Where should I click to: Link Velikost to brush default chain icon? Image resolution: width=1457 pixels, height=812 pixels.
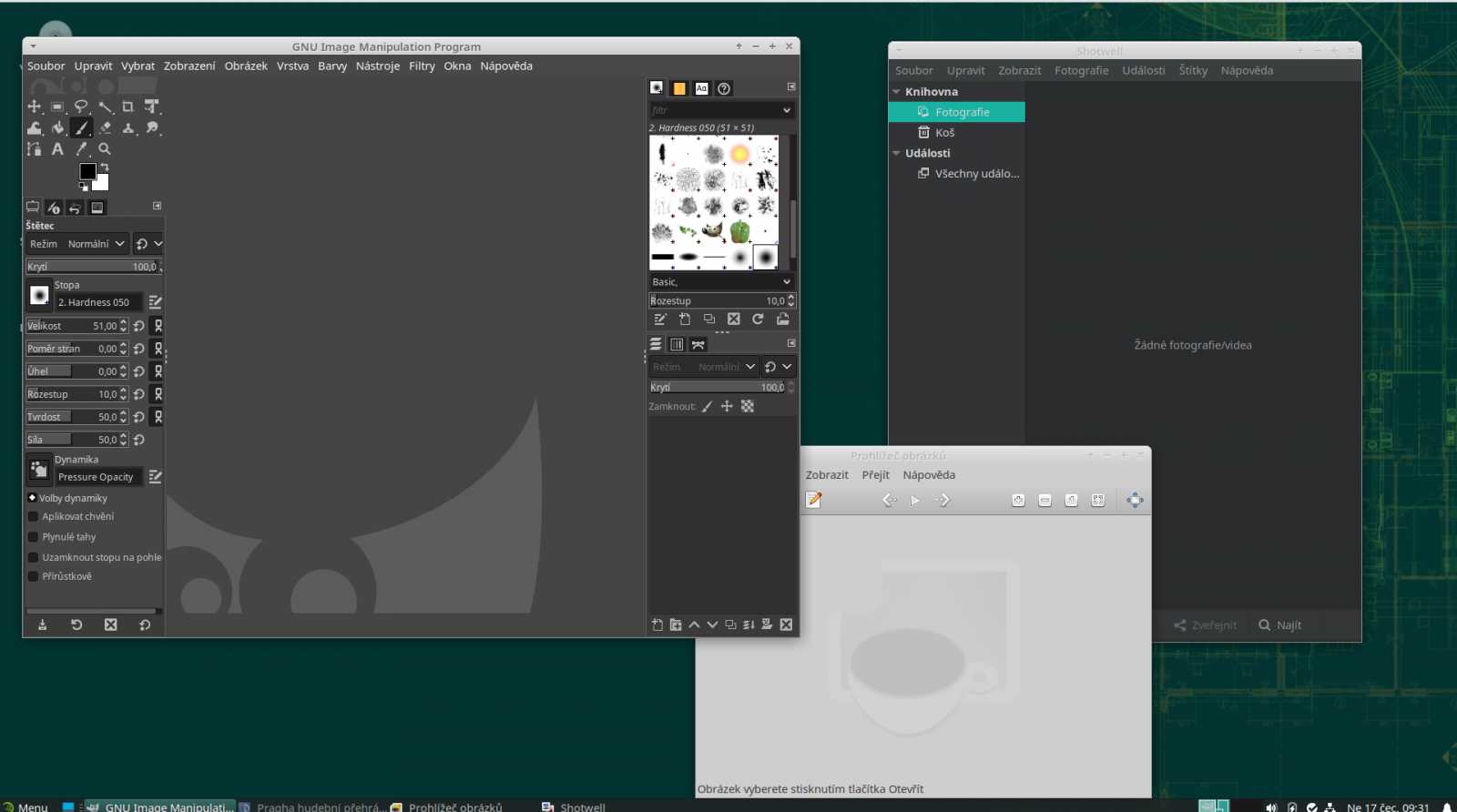158,326
